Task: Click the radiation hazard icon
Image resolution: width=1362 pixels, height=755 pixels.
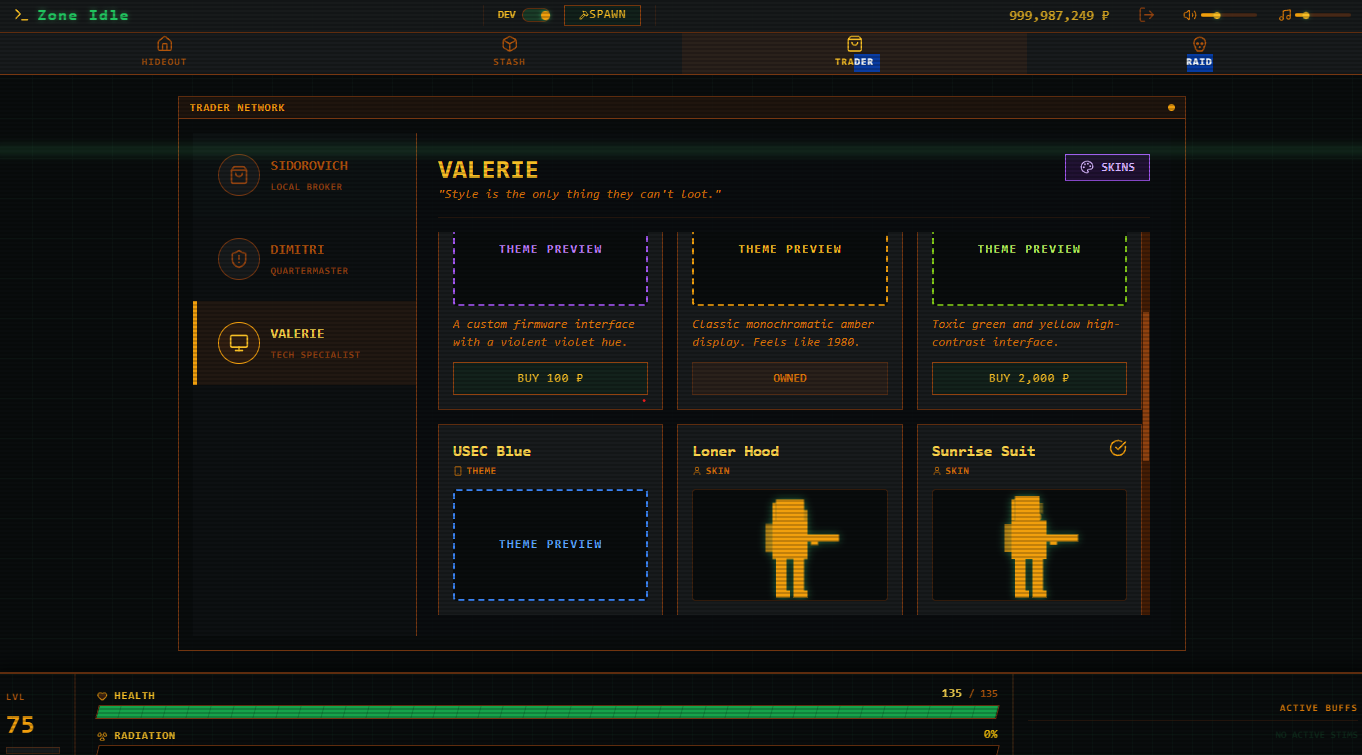Action: pyautogui.click(x=102, y=736)
